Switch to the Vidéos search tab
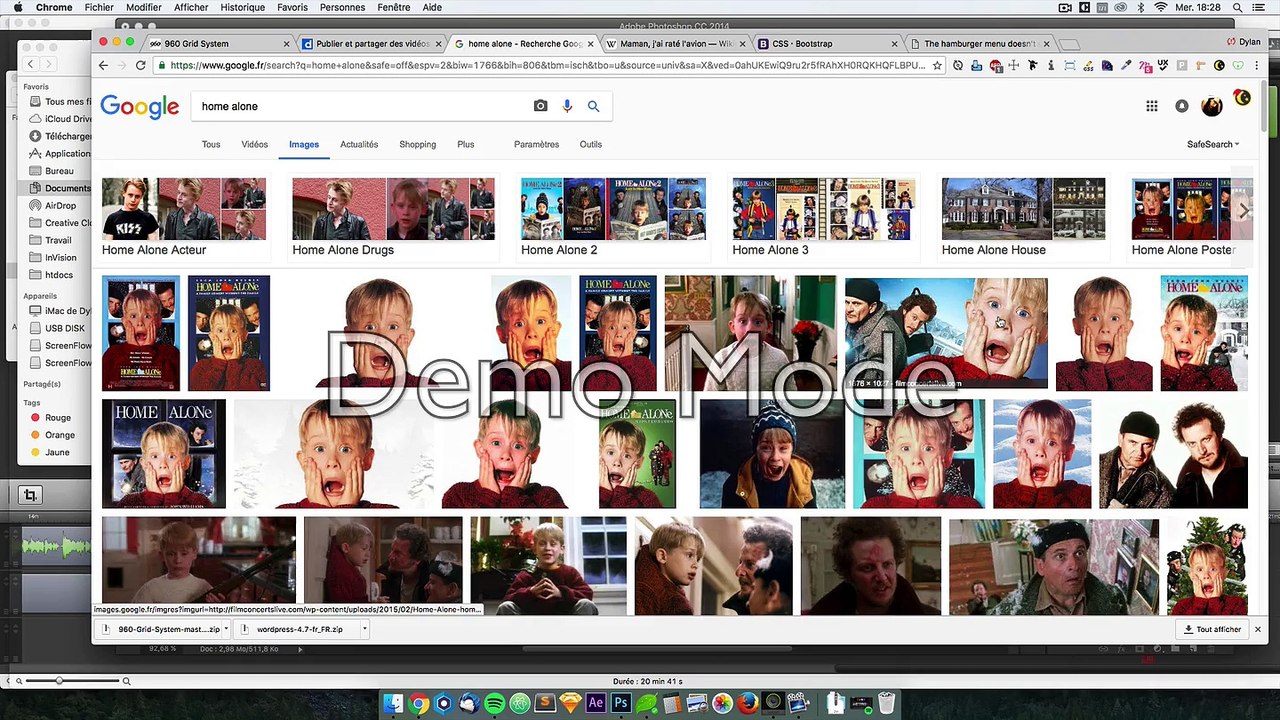 pyautogui.click(x=255, y=144)
